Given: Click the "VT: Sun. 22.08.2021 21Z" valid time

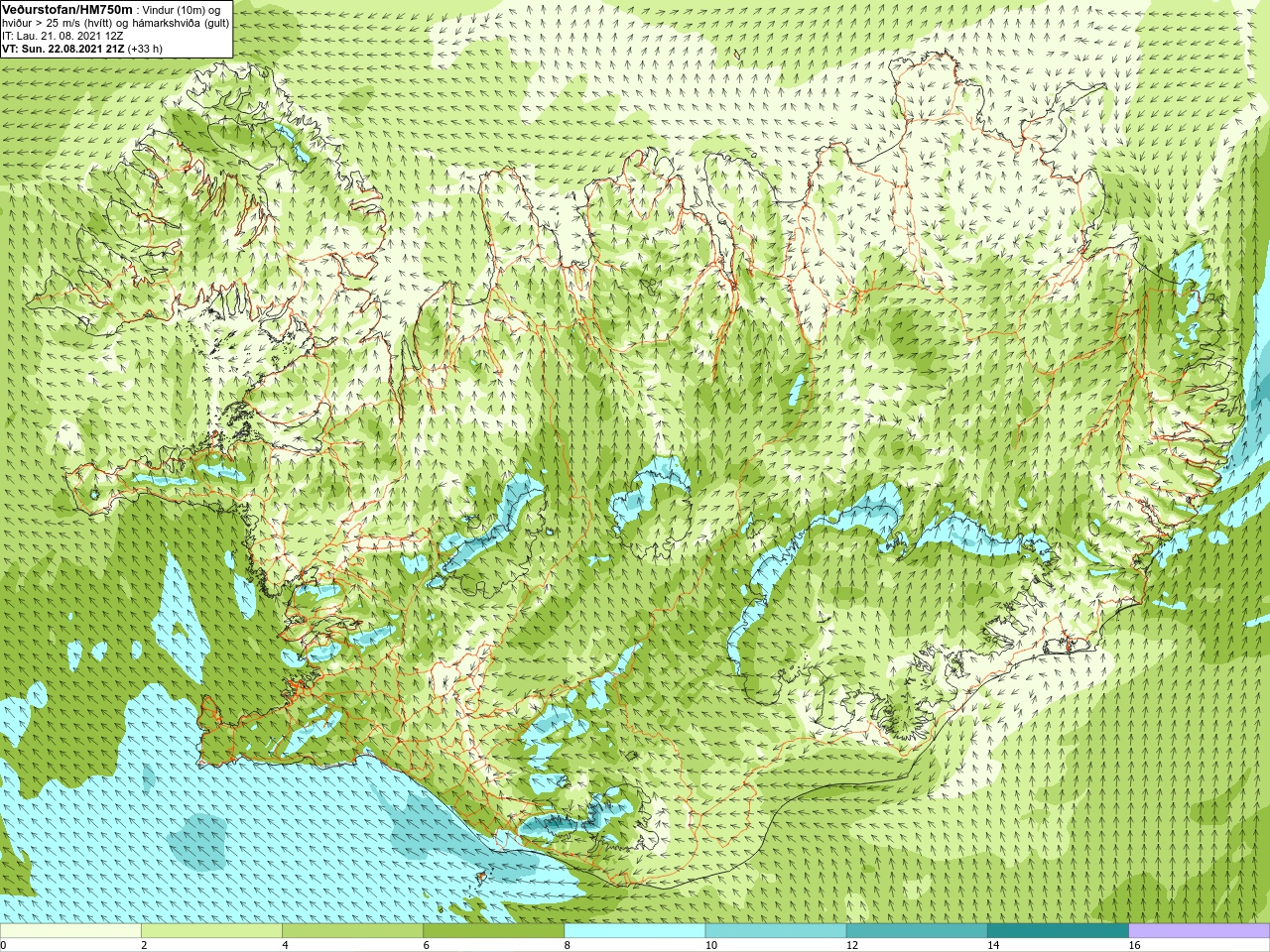Looking at the screenshot, I should pyautogui.click(x=63, y=48).
